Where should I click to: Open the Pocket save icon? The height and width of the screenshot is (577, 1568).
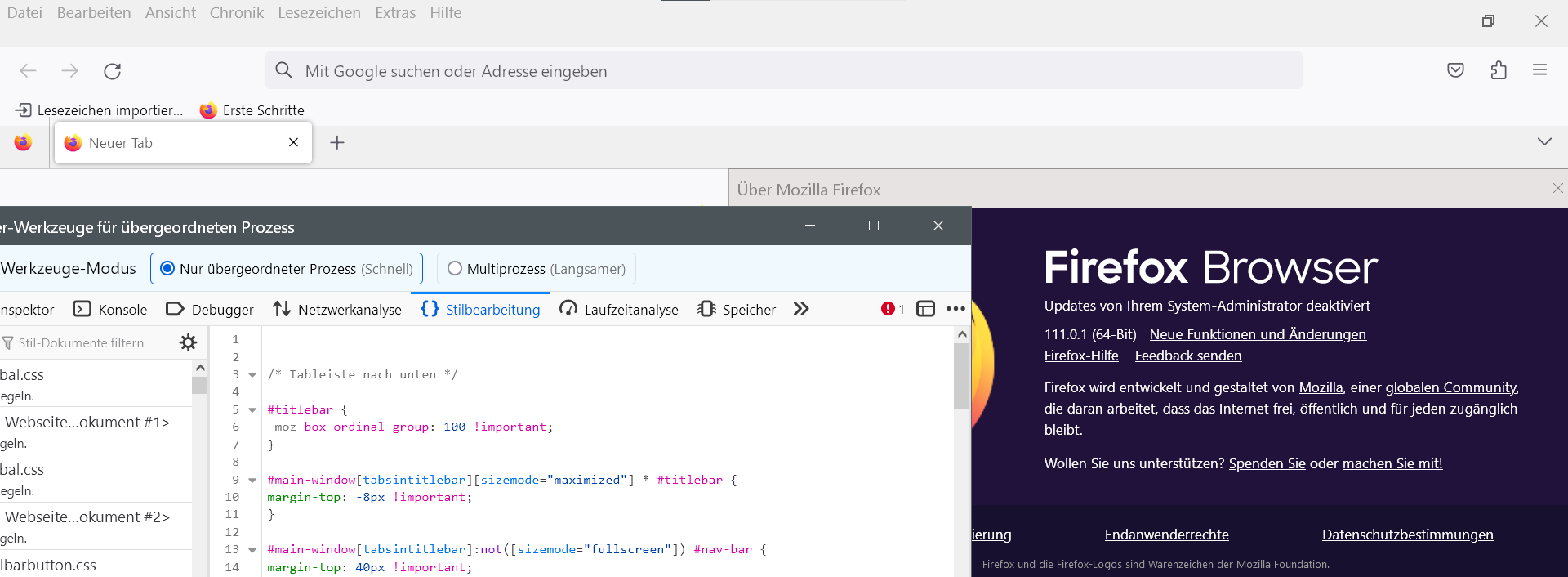[x=1455, y=70]
